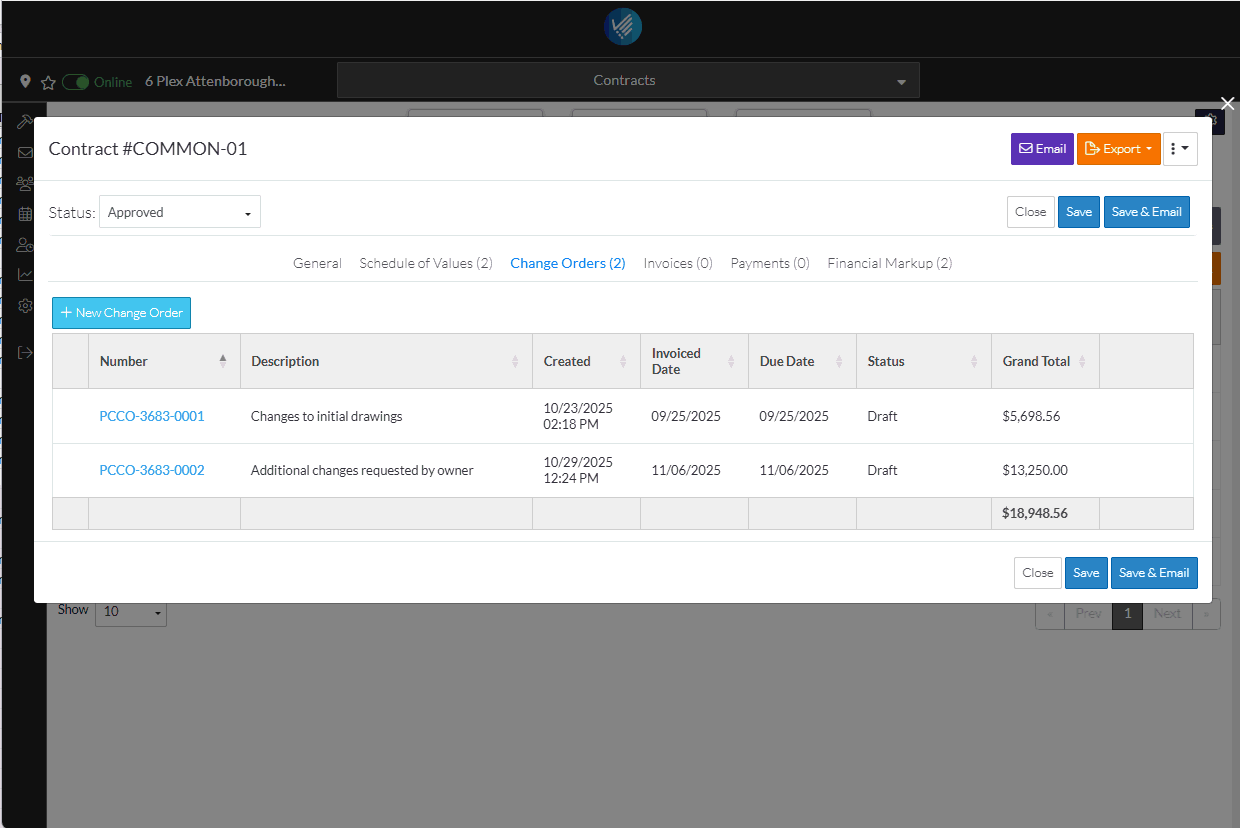Open the chart reports sidebar icon
Viewport: 1240px width, 828px height.
pyautogui.click(x=25, y=275)
